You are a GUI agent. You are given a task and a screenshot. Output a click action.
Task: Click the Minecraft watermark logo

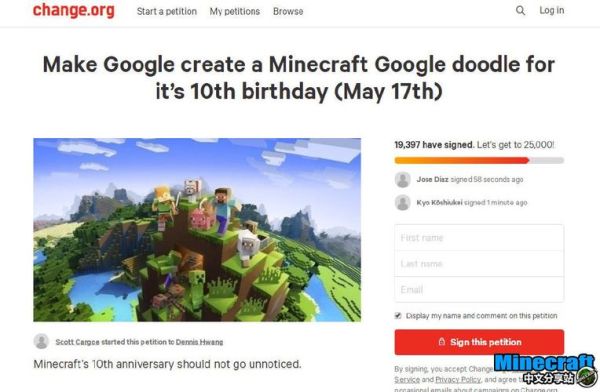point(546,369)
